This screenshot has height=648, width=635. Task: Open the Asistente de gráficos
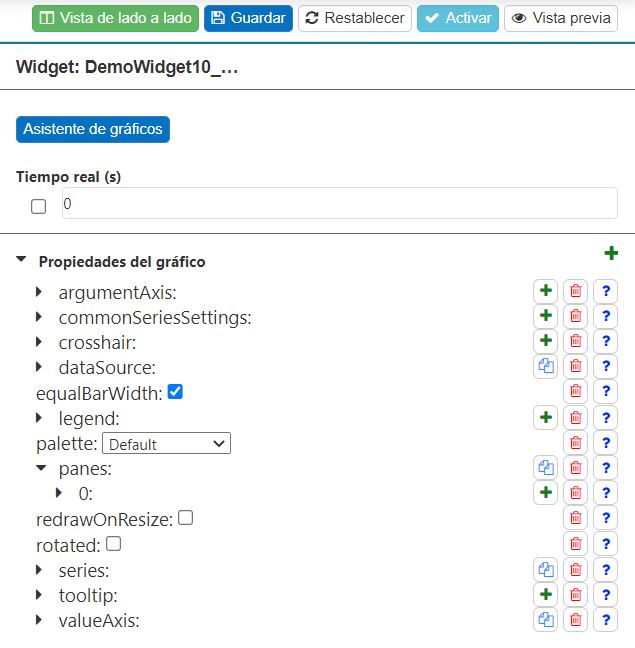click(x=93, y=129)
